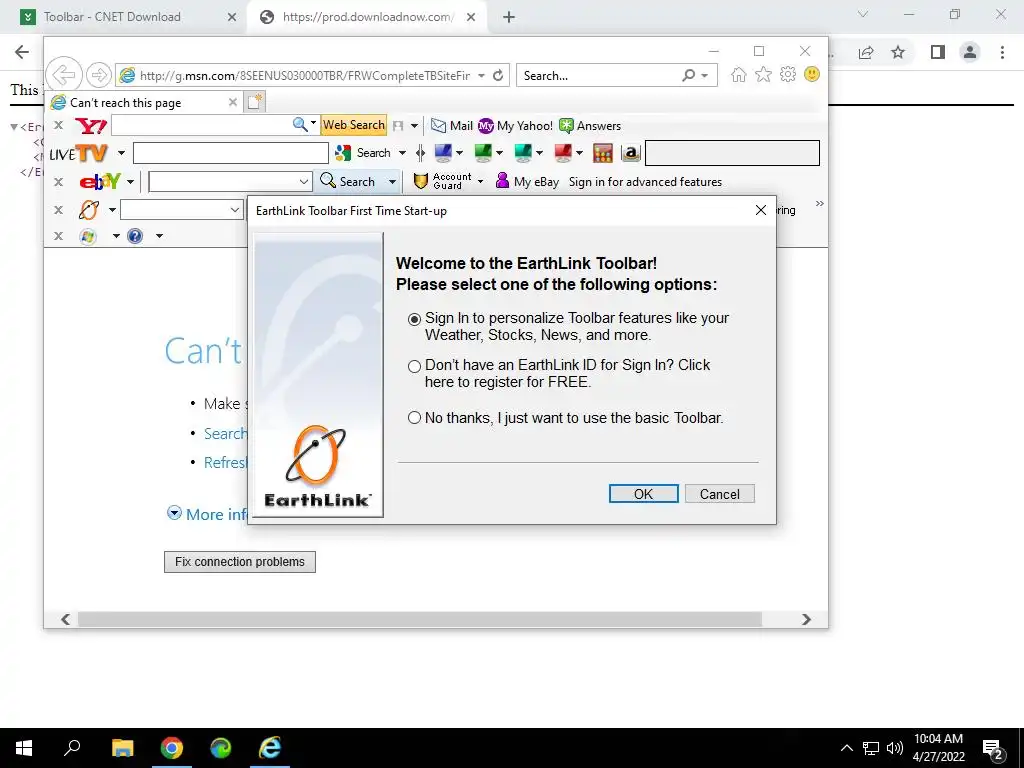Viewport: 1024px width, 768px height.
Task: Click the first green monitor icon in the LiveTV toolbar
Action: (x=483, y=153)
